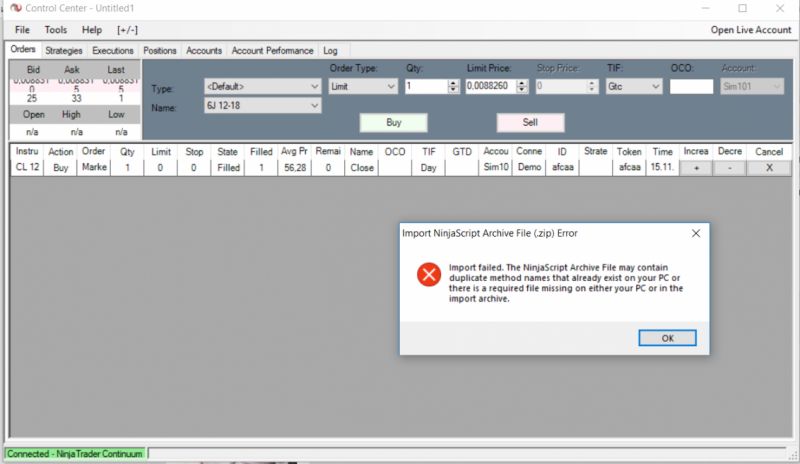This screenshot has width=800, height=464.
Task: Click the 'Day' TIF cell
Action: (429, 167)
